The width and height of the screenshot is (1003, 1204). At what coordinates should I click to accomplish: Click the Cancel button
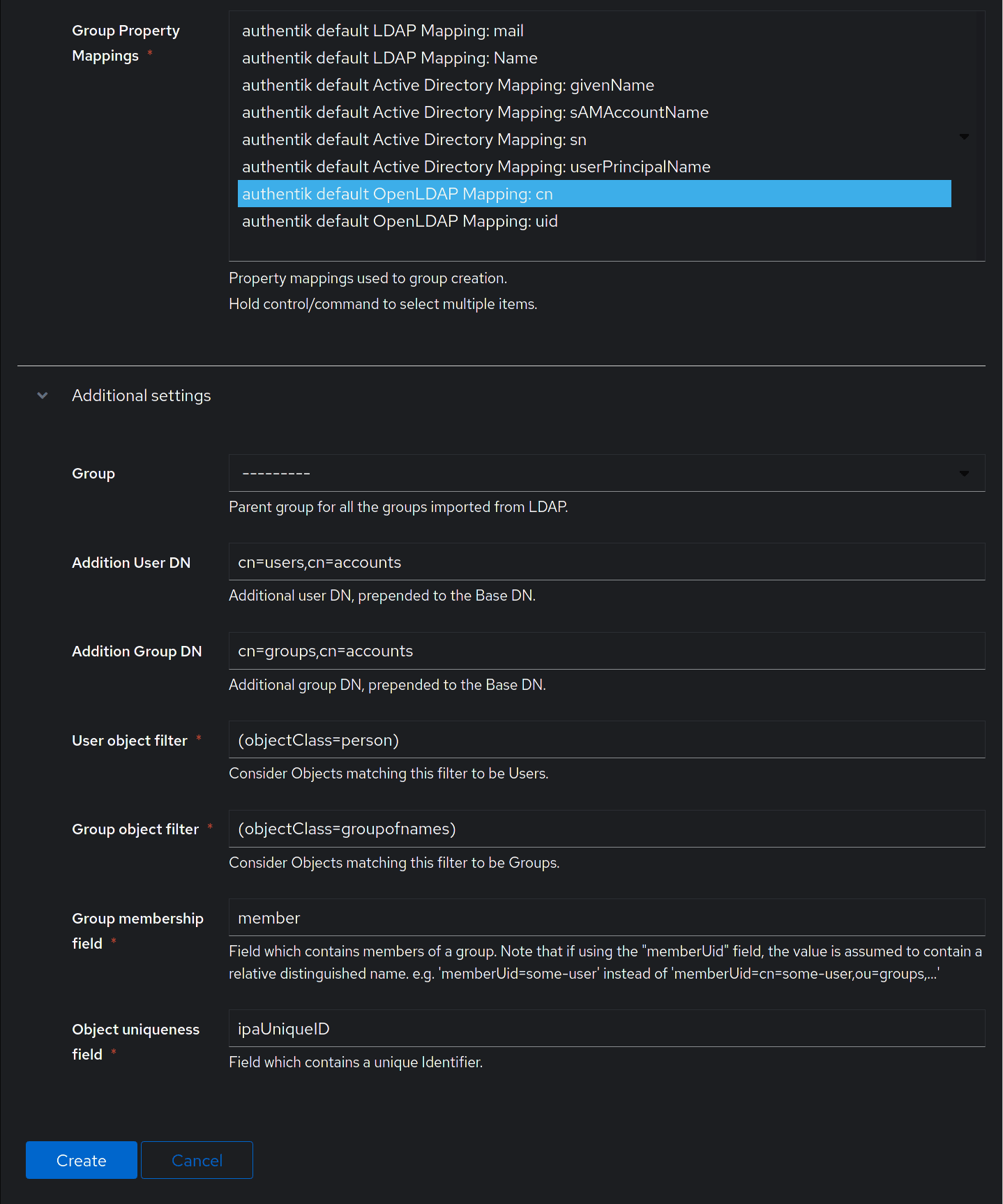[x=197, y=1161]
